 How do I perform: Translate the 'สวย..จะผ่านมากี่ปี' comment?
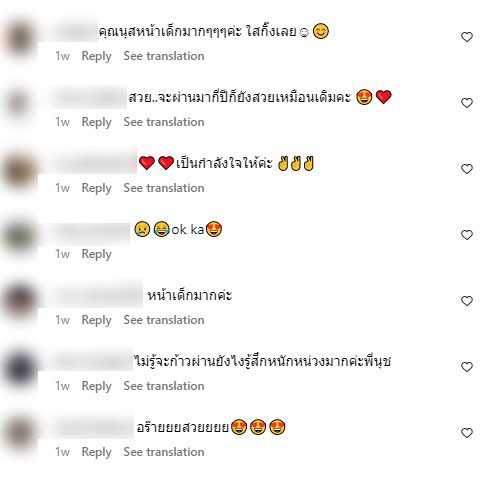pyautogui.click(x=164, y=122)
